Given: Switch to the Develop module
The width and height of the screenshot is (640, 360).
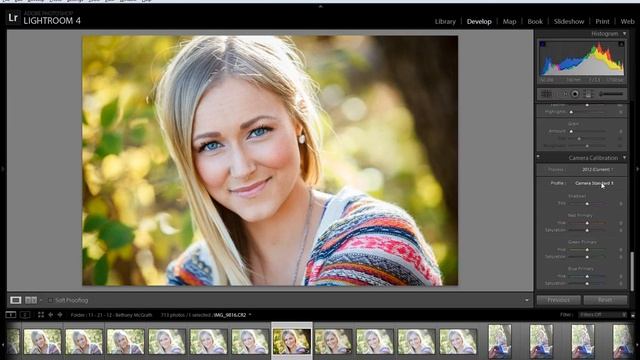Looking at the screenshot, I should (479, 21).
